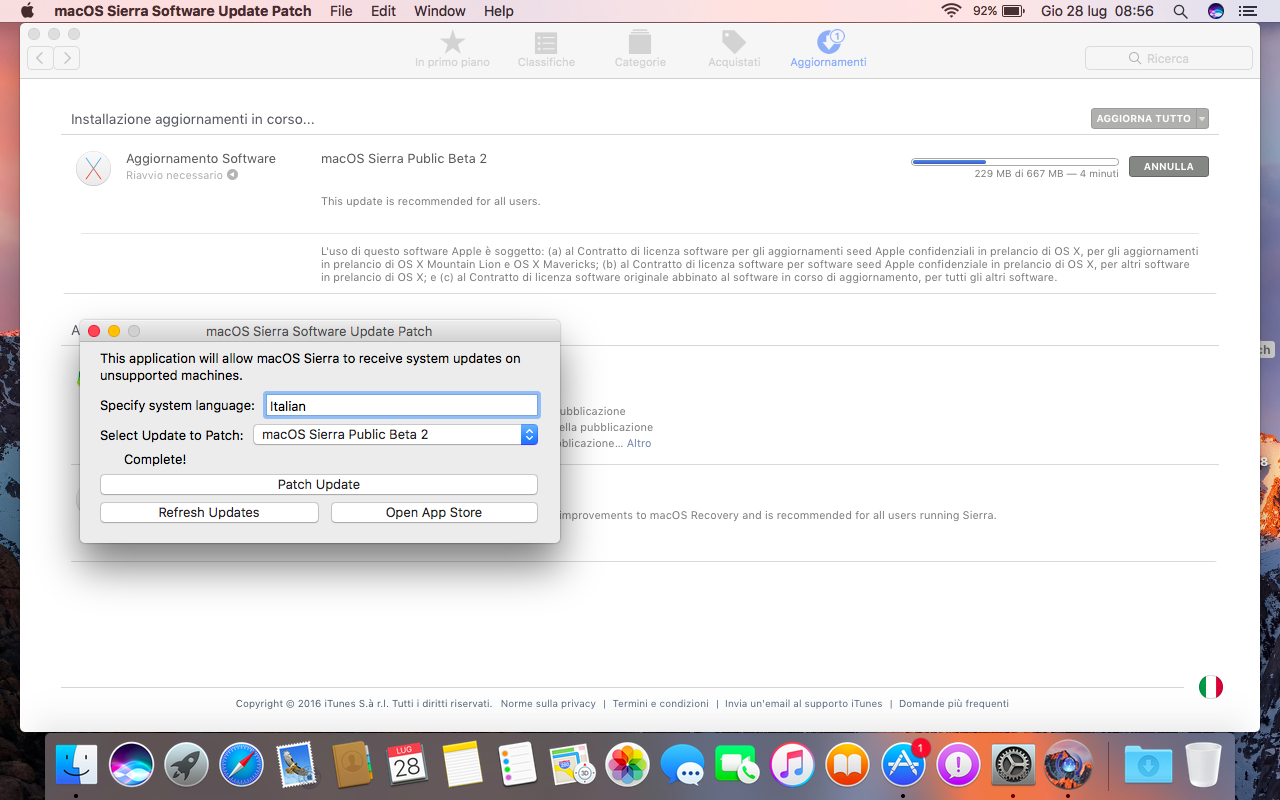Click the macOS Sierra patch app Dock icon

click(1068, 766)
